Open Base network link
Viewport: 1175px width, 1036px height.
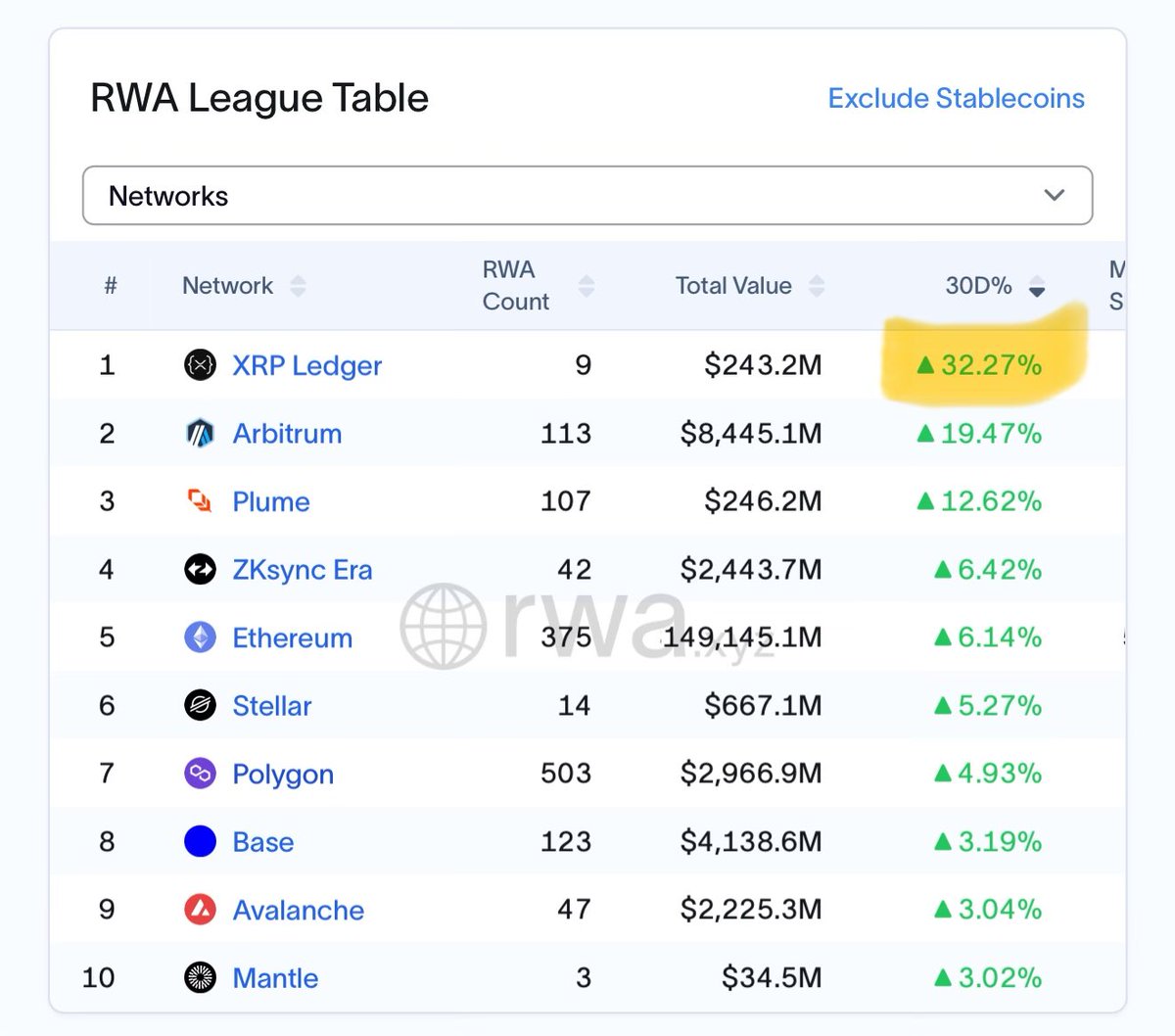pos(263,841)
